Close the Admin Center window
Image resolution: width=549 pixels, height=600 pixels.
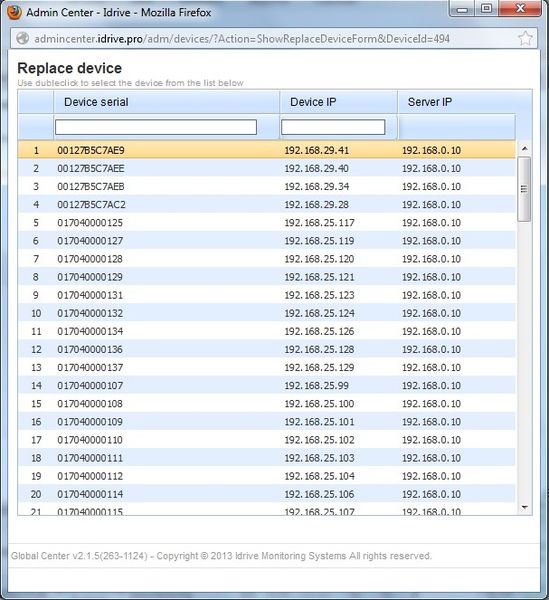520,9
